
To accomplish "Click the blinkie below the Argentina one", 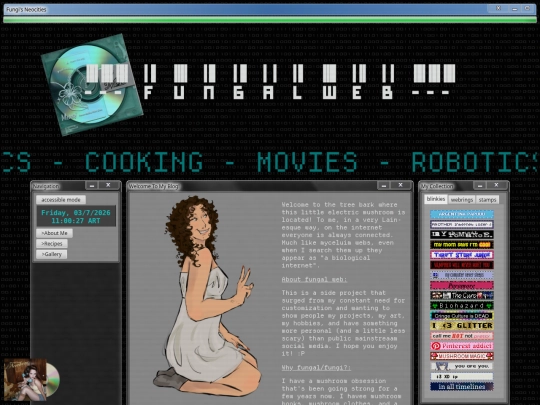I will [462, 225].
